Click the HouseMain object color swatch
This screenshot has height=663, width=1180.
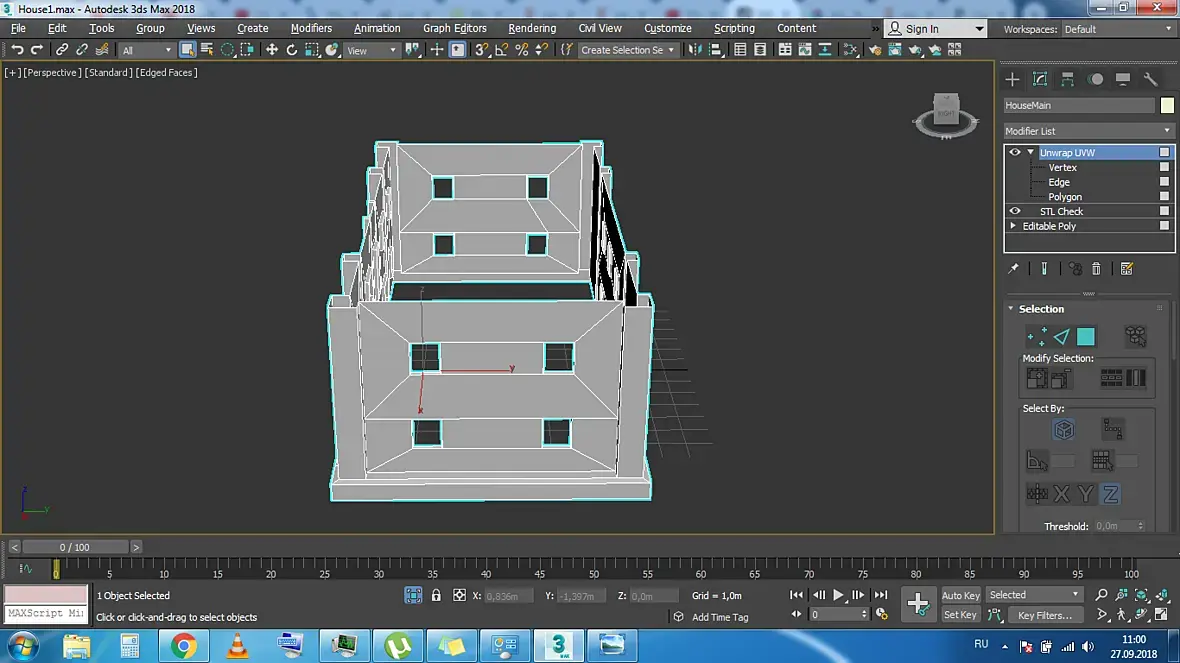coord(1166,105)
